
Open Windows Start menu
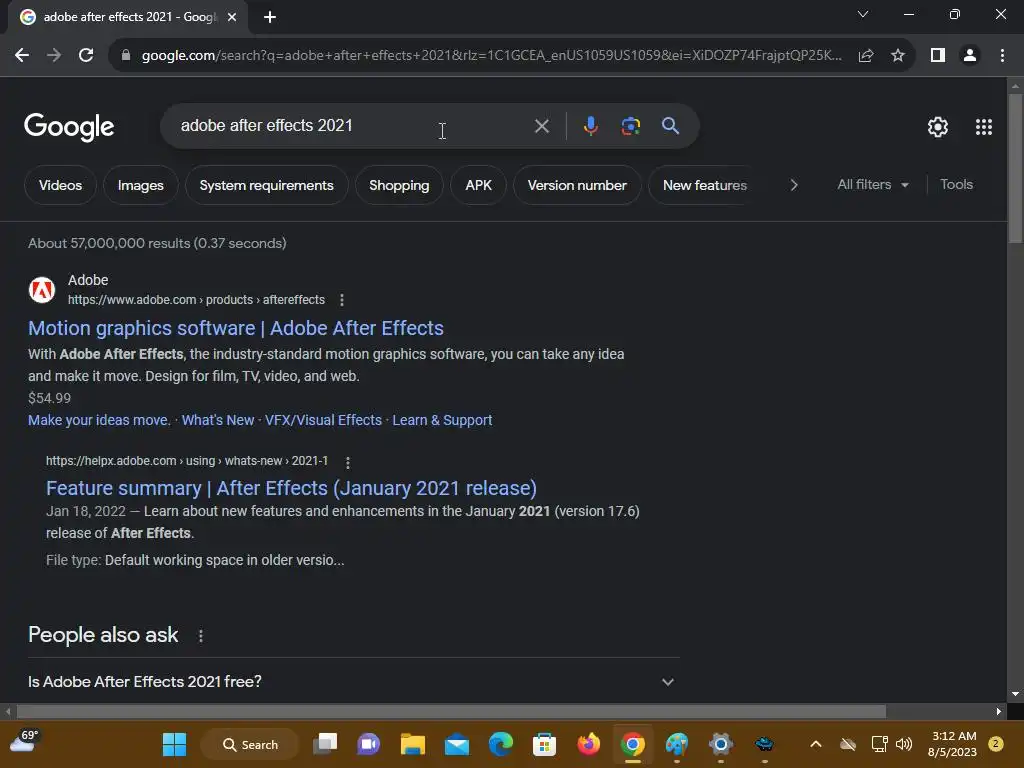(174, 744)
